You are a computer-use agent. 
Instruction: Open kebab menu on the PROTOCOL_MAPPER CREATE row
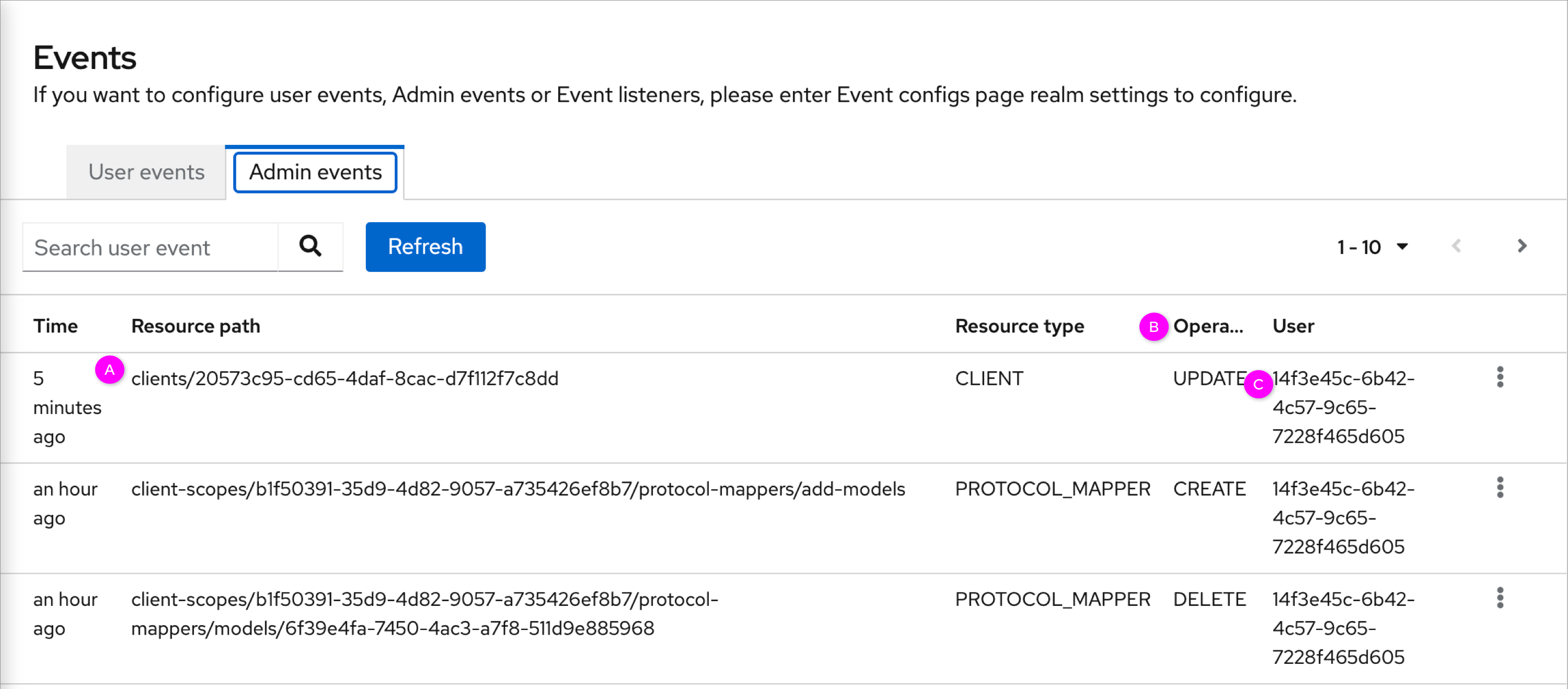click(1500, 488)
